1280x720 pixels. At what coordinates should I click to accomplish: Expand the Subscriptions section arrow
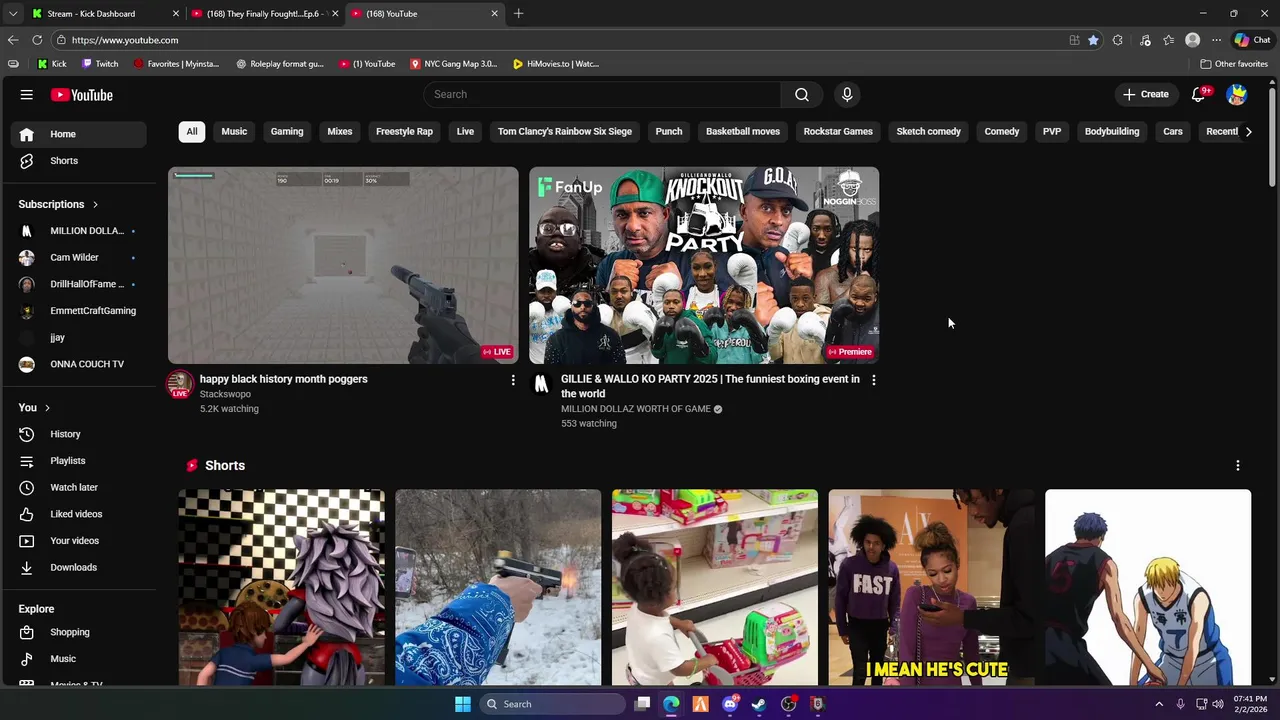point(95,205)
